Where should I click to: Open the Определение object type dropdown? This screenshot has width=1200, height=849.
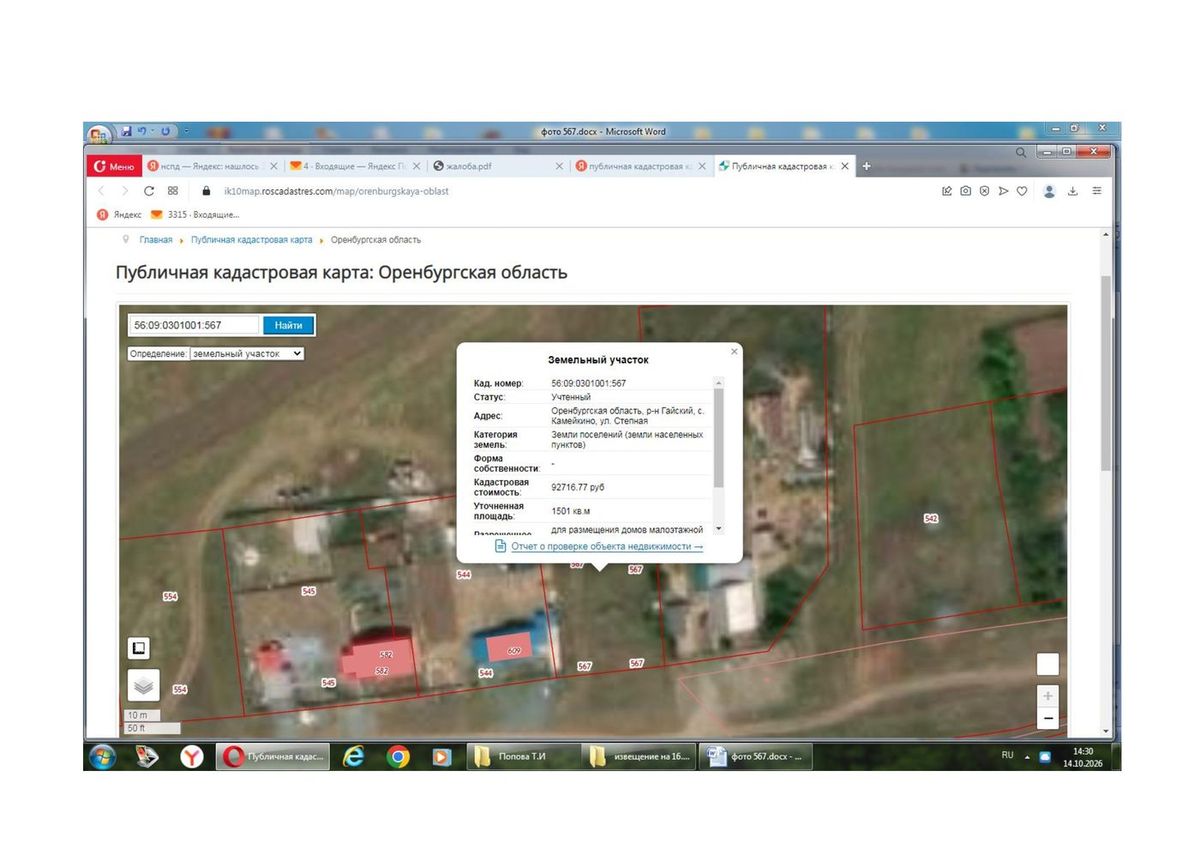click(246, 353)
